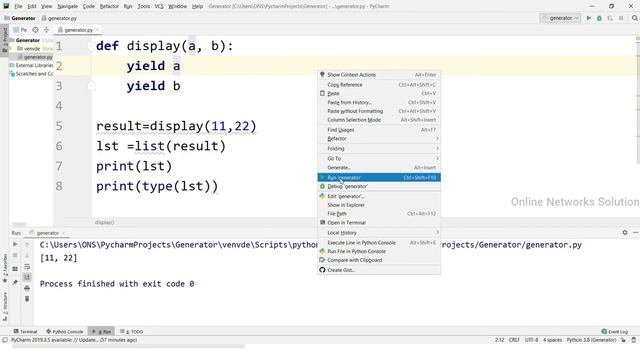Click the PyCharm update notification text
The image size is (640, 360).
(x=74, y=340)
